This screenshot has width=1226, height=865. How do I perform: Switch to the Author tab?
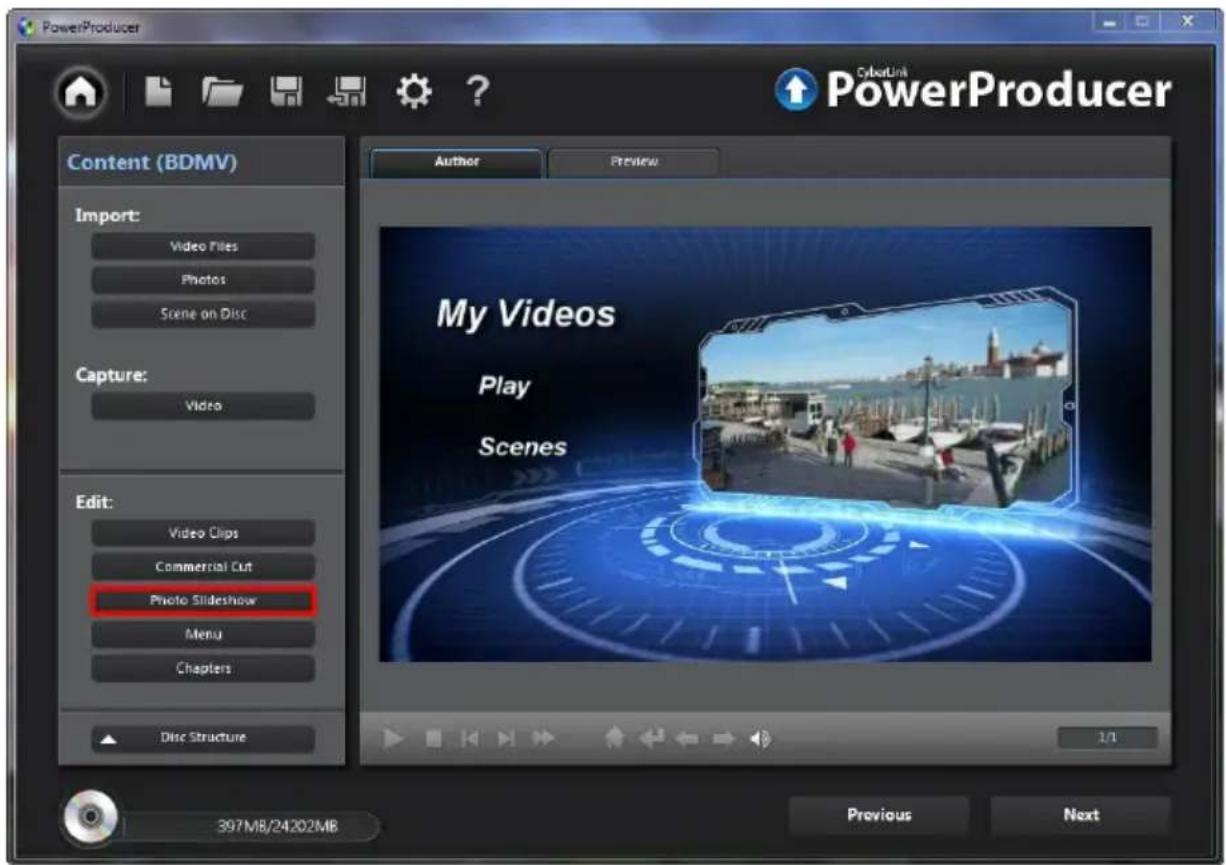(457, 162)
